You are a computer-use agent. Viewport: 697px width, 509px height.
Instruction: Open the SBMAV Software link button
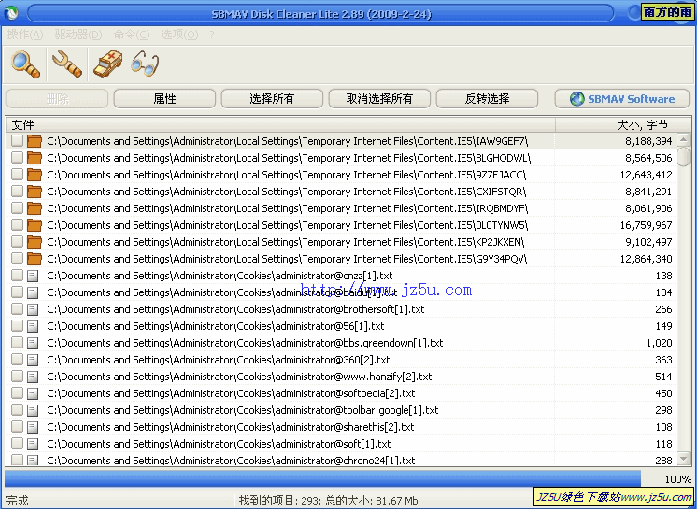[622, 99]
